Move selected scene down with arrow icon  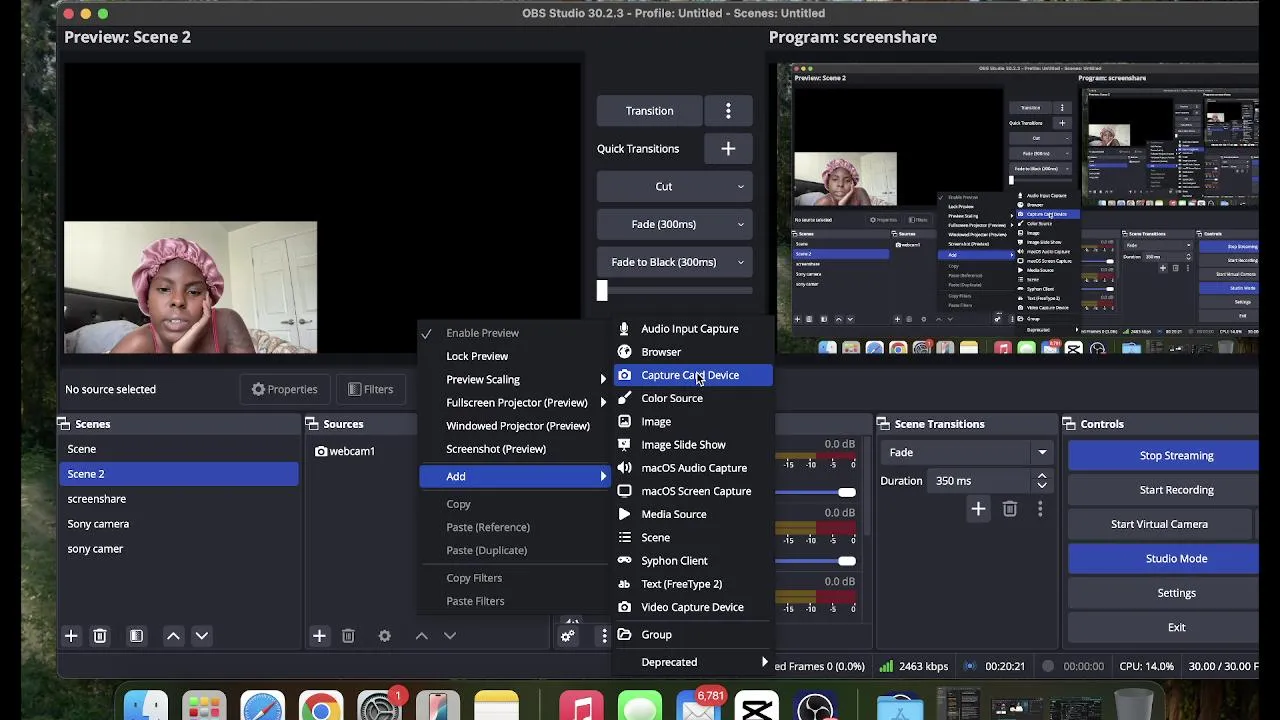tap(201, 636)
